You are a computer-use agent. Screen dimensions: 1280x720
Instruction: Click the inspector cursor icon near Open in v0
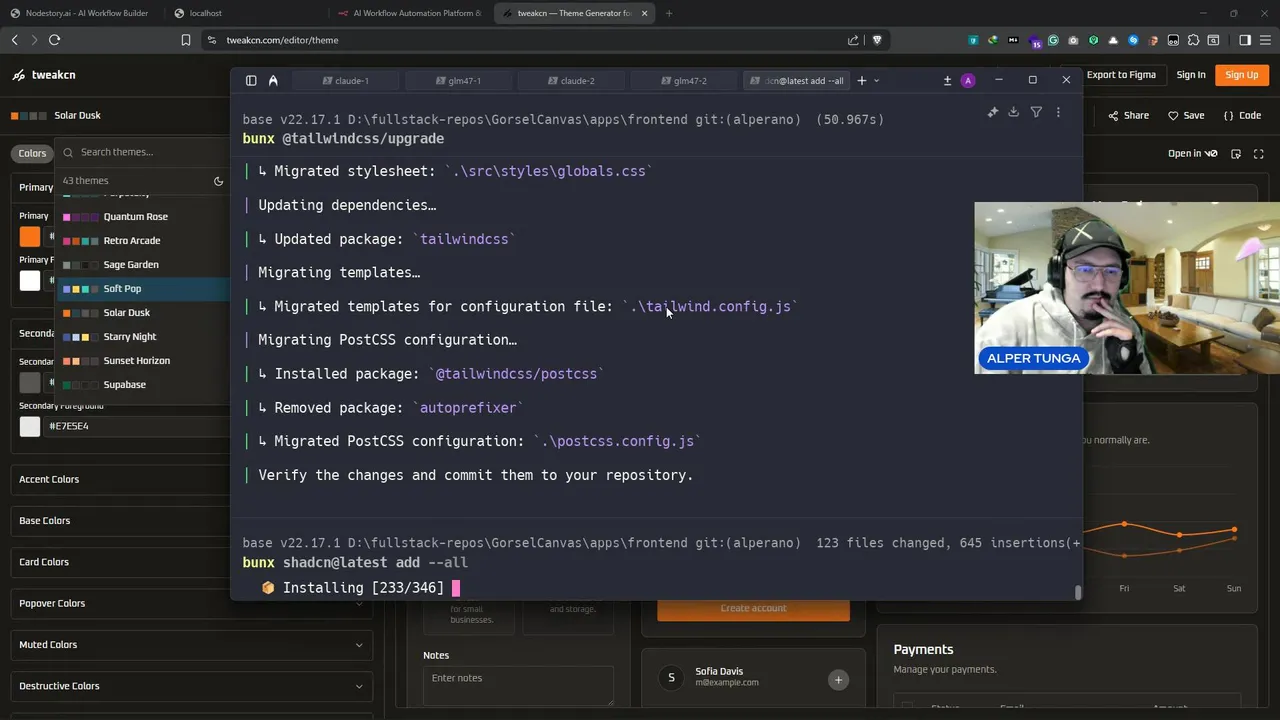(1236, 154)
